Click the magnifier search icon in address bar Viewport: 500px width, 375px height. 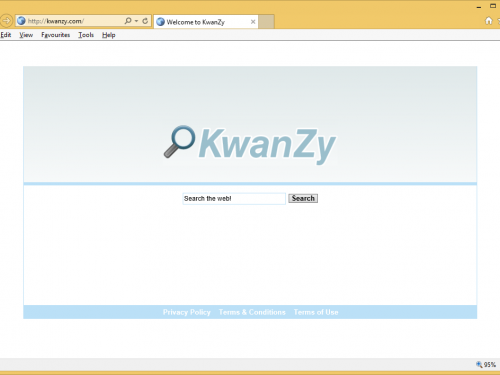128,21
